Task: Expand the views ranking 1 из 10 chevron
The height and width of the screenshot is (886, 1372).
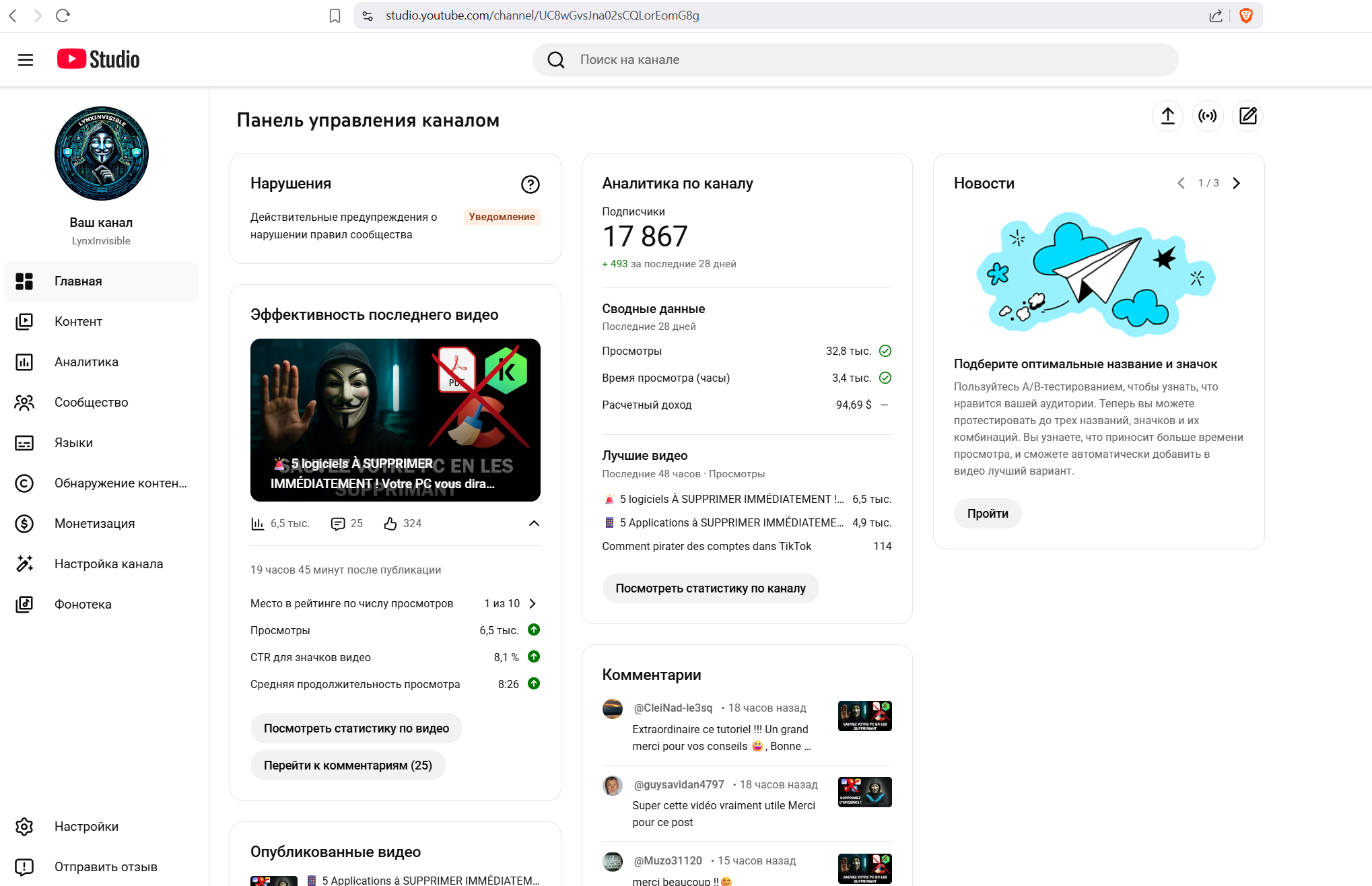Action: 533,603
